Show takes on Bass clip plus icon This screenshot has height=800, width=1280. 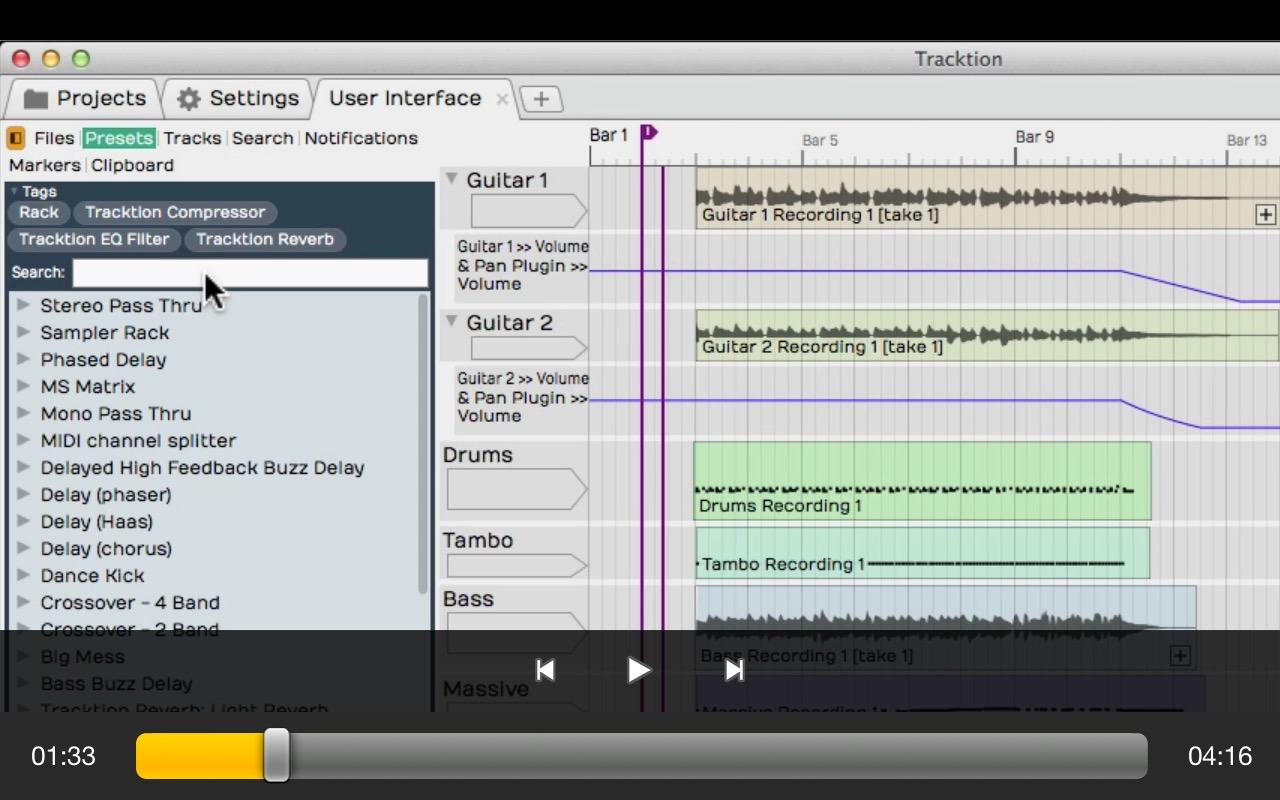pos(1180,656)
